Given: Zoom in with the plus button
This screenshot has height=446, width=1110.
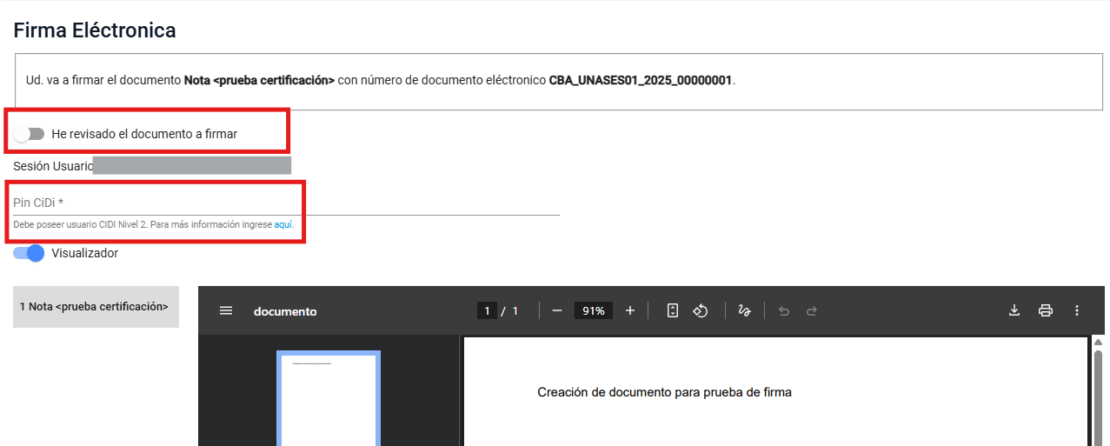Looking at the screenshot, I should click(630, 311).
